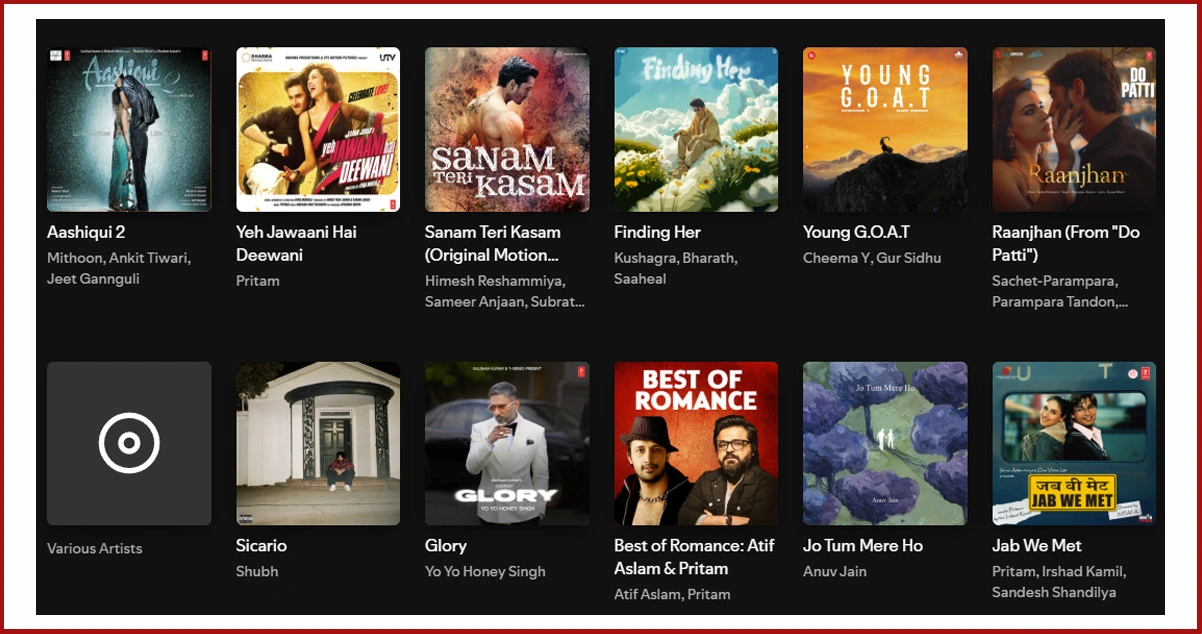
Task: Click the Young G.O.A.T title text
Action: click(856, 232)
